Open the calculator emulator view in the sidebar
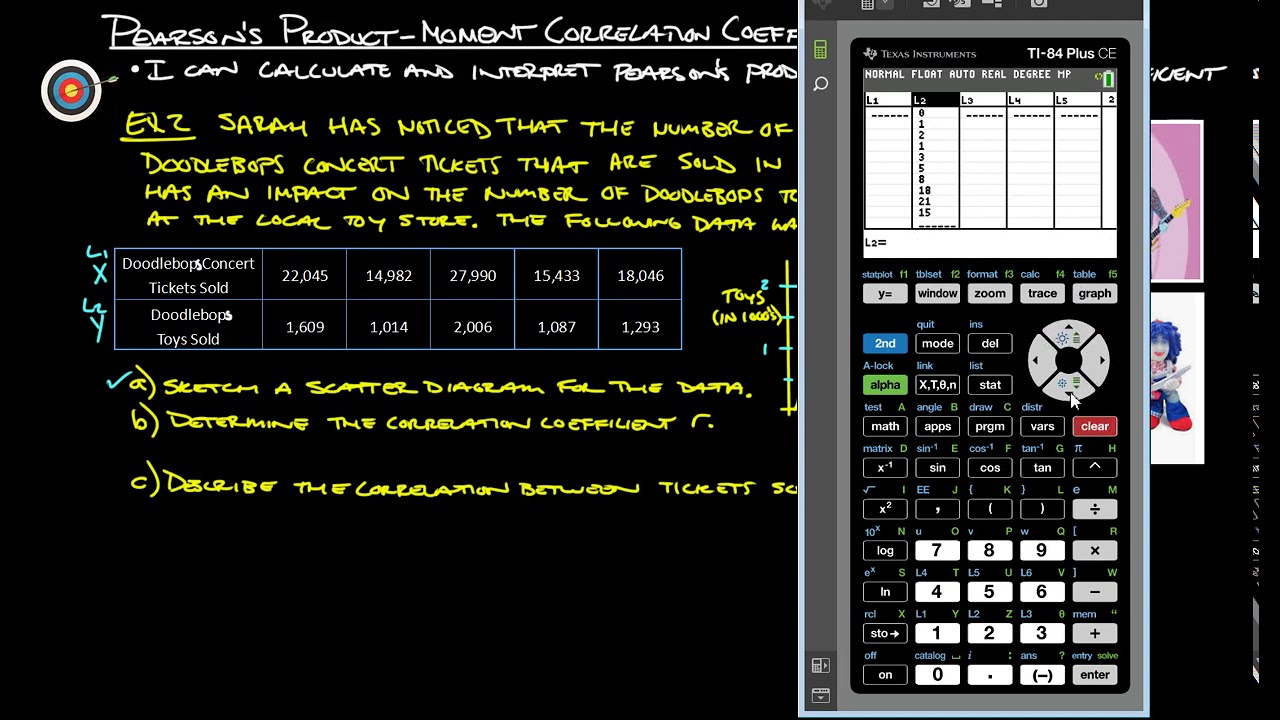1280x720 pixels. tap(820, 50)
